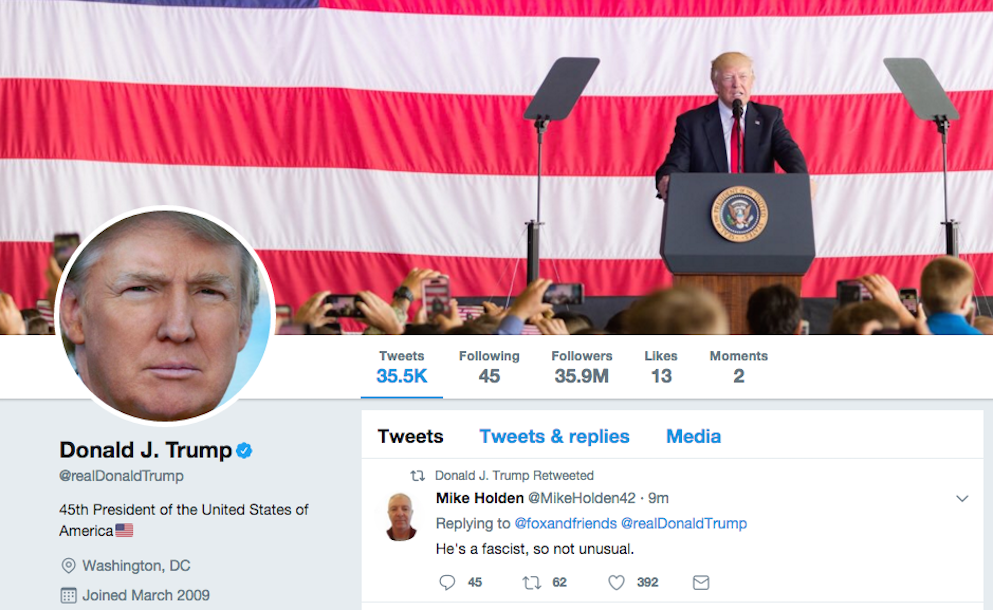This screenshot has width=993, height=610.
Task: Click the retweeted arrows icon above the tweet
Action: (x=417, y=475)
